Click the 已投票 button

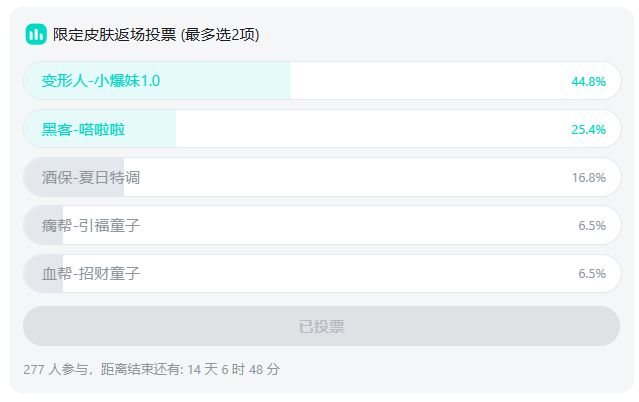322,326
